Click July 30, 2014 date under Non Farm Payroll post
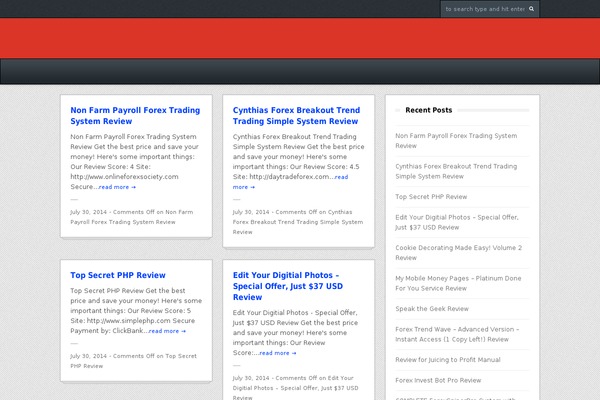The height and width of the screenshot is (400, 600). (88, 212)
